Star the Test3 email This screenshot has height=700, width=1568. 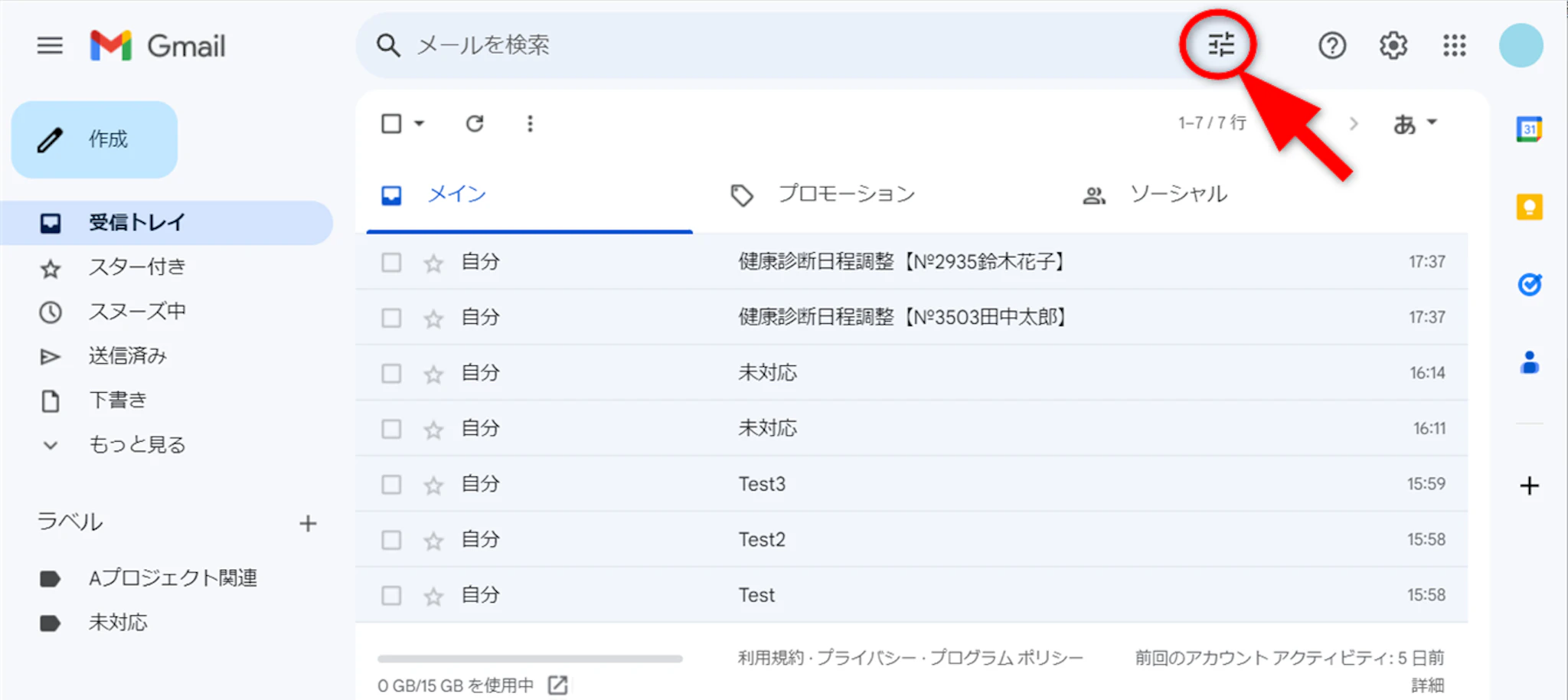433,485
